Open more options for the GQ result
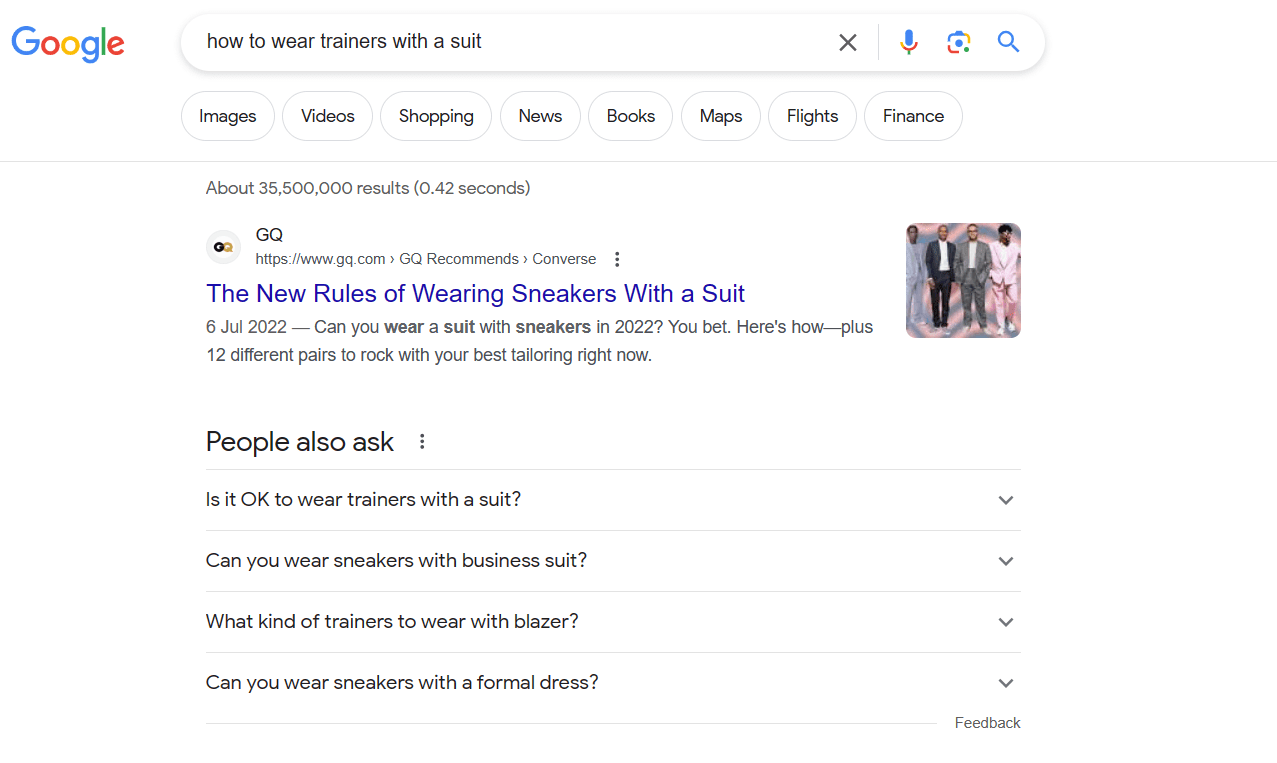1277x763 pixels. tap(617, 260)
